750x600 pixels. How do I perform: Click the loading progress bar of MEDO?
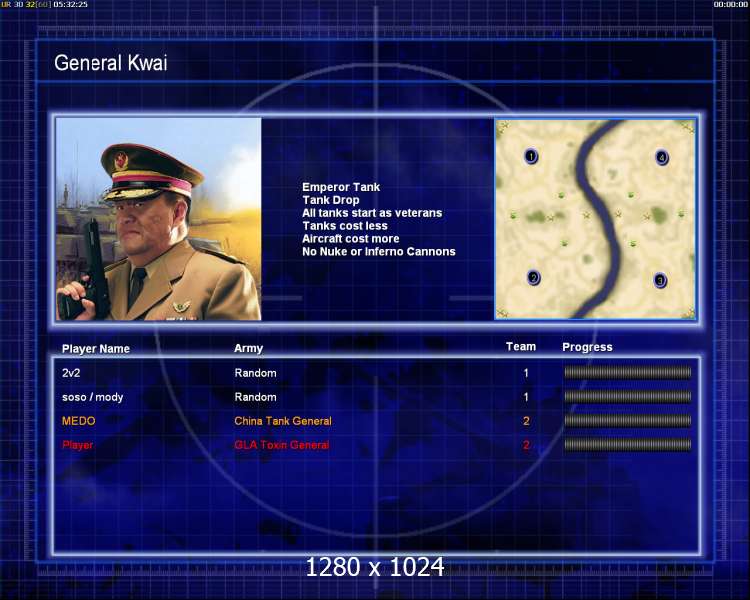coord(628,421)
